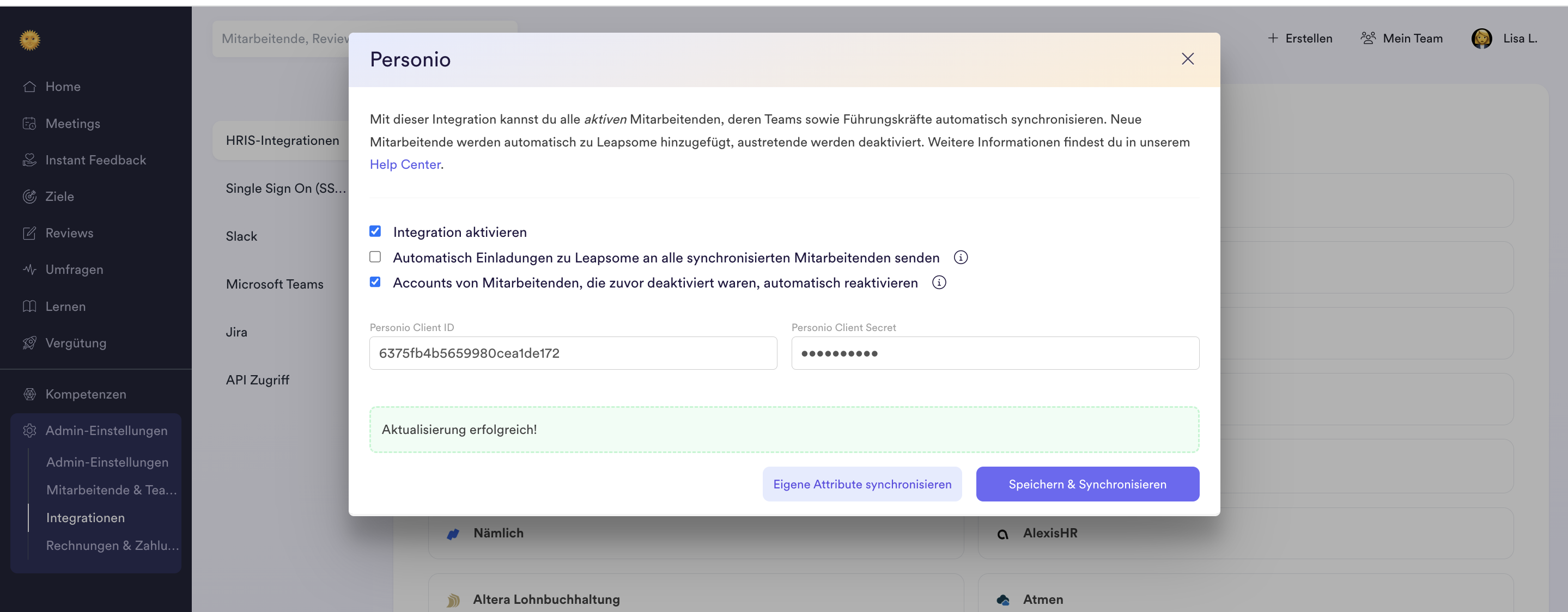Show info for automatic invitations option
Viewport: 1568px width, 612px height.
coord(961,258)
